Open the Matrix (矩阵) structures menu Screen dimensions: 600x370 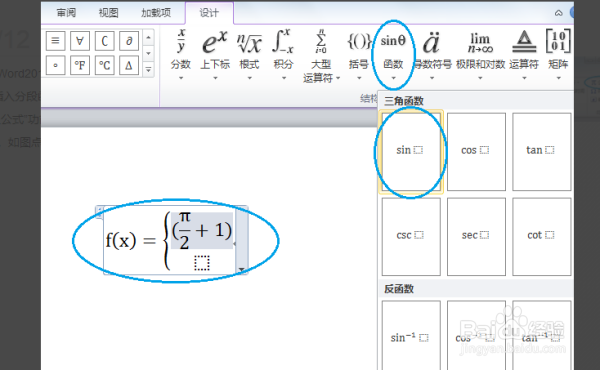[x=558, y=54]
